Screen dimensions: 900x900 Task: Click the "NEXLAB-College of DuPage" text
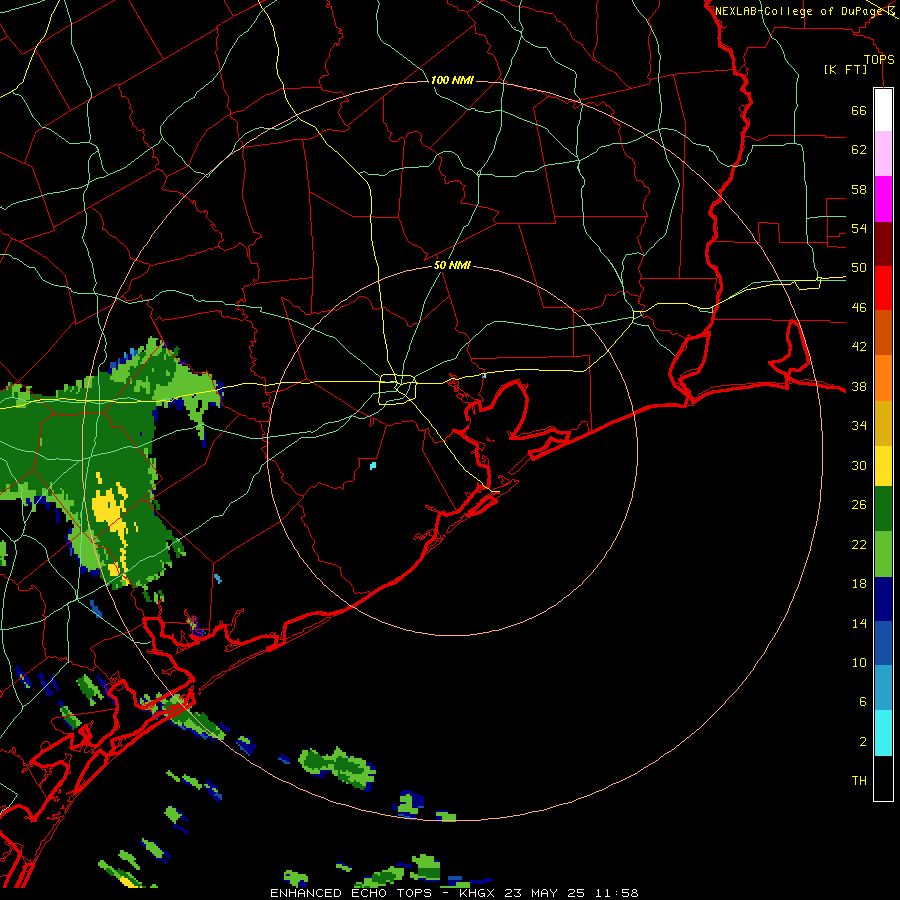click(800, 11)
